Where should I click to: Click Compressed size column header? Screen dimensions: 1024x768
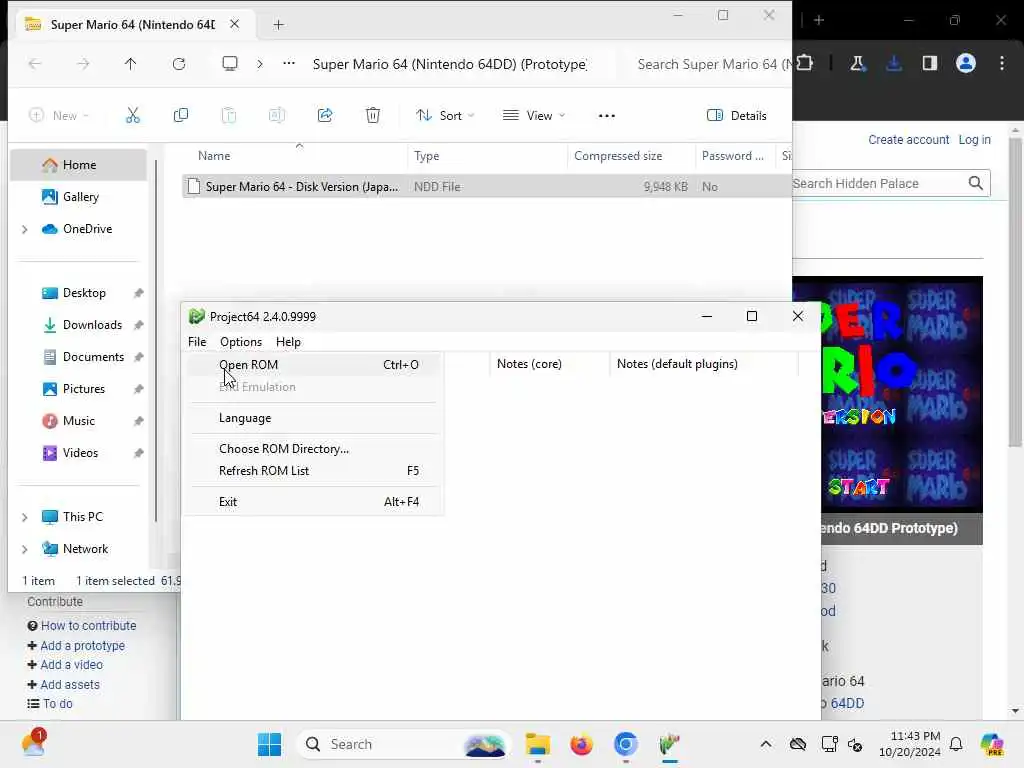tap(618, 156)
